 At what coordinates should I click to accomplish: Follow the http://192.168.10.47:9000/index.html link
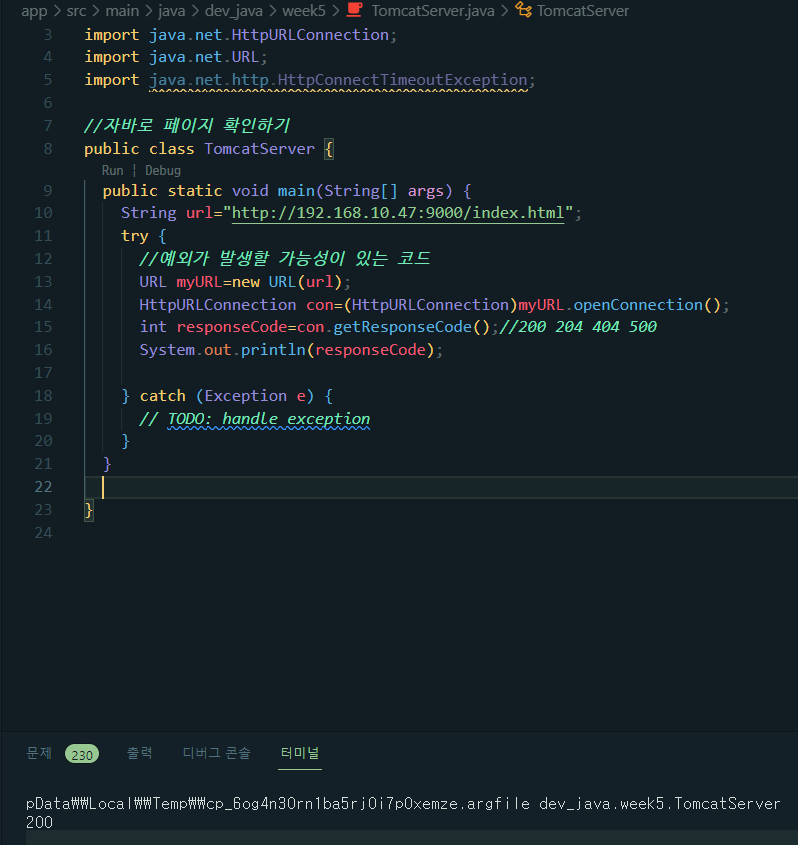(x=398, y=213)
